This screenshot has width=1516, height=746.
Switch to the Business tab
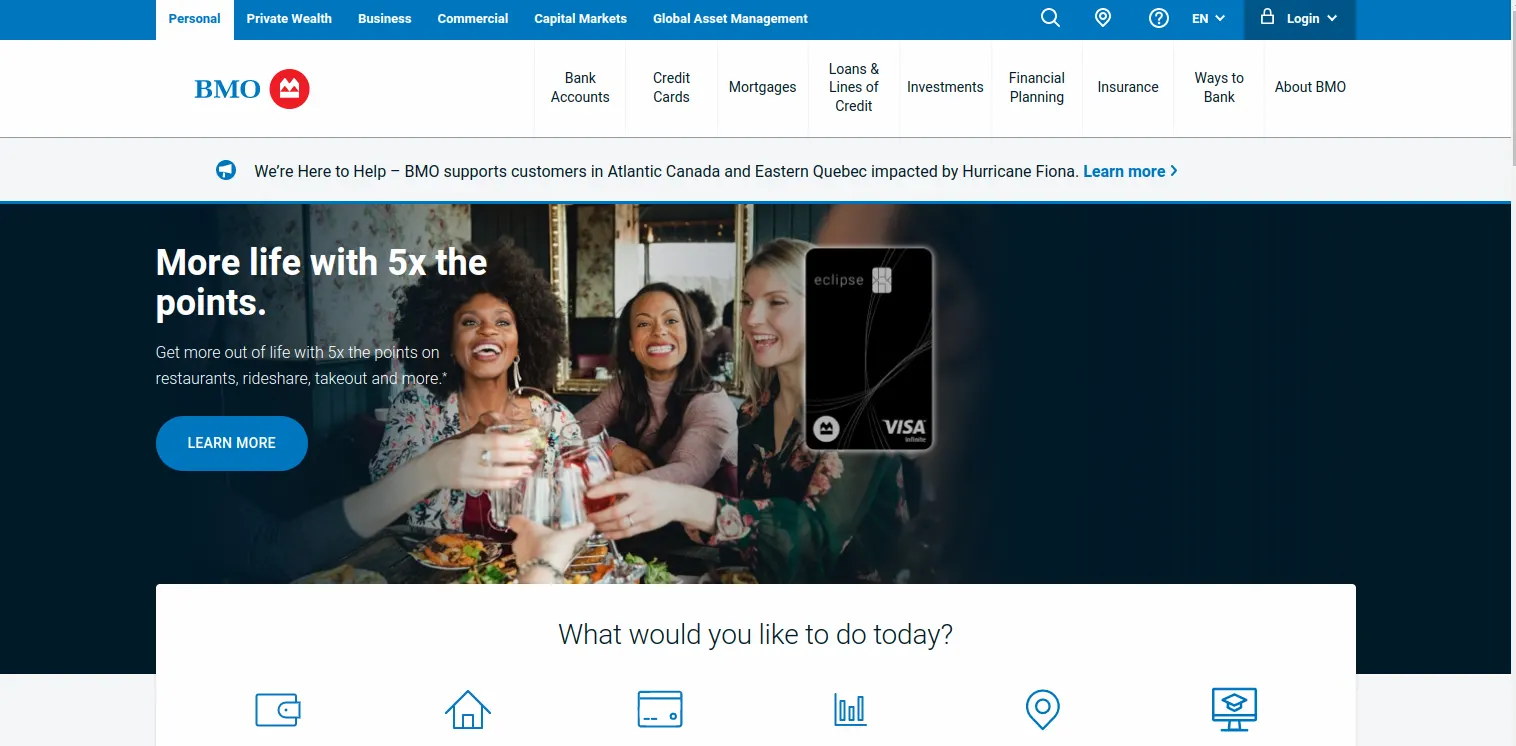385,19
